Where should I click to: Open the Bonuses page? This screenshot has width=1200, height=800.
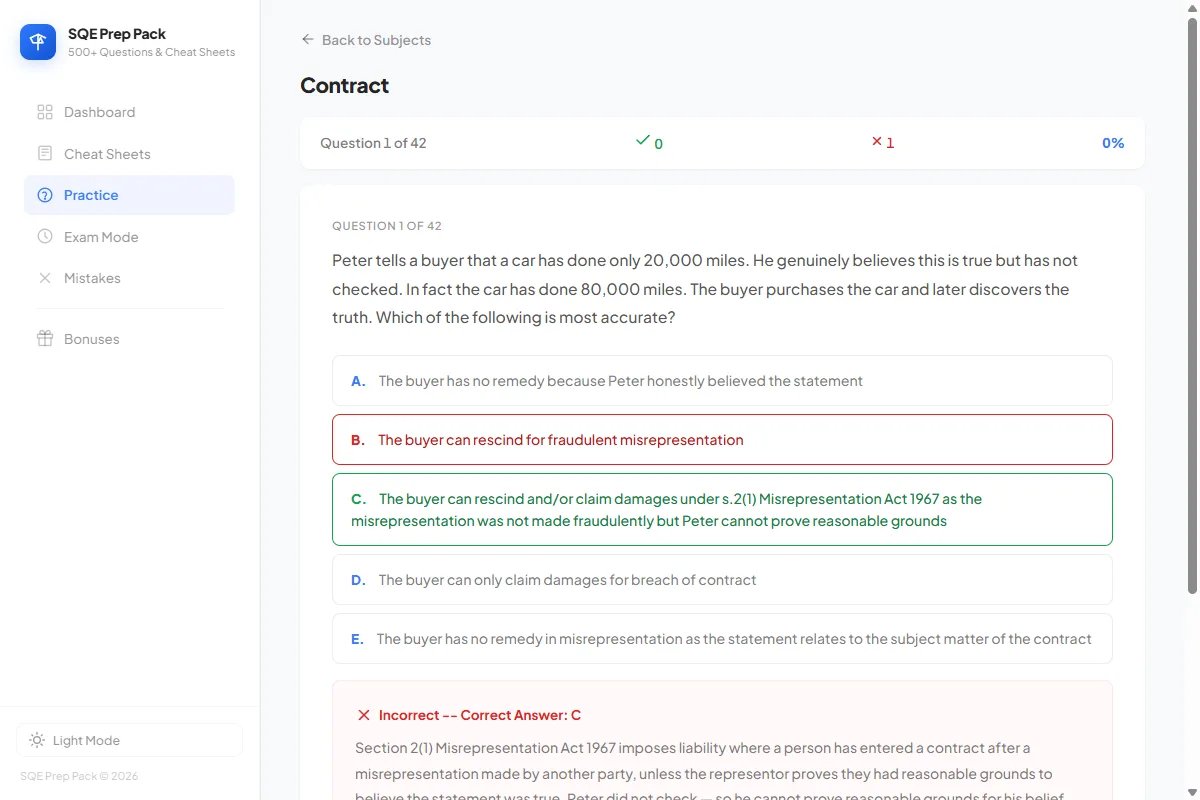129,339
